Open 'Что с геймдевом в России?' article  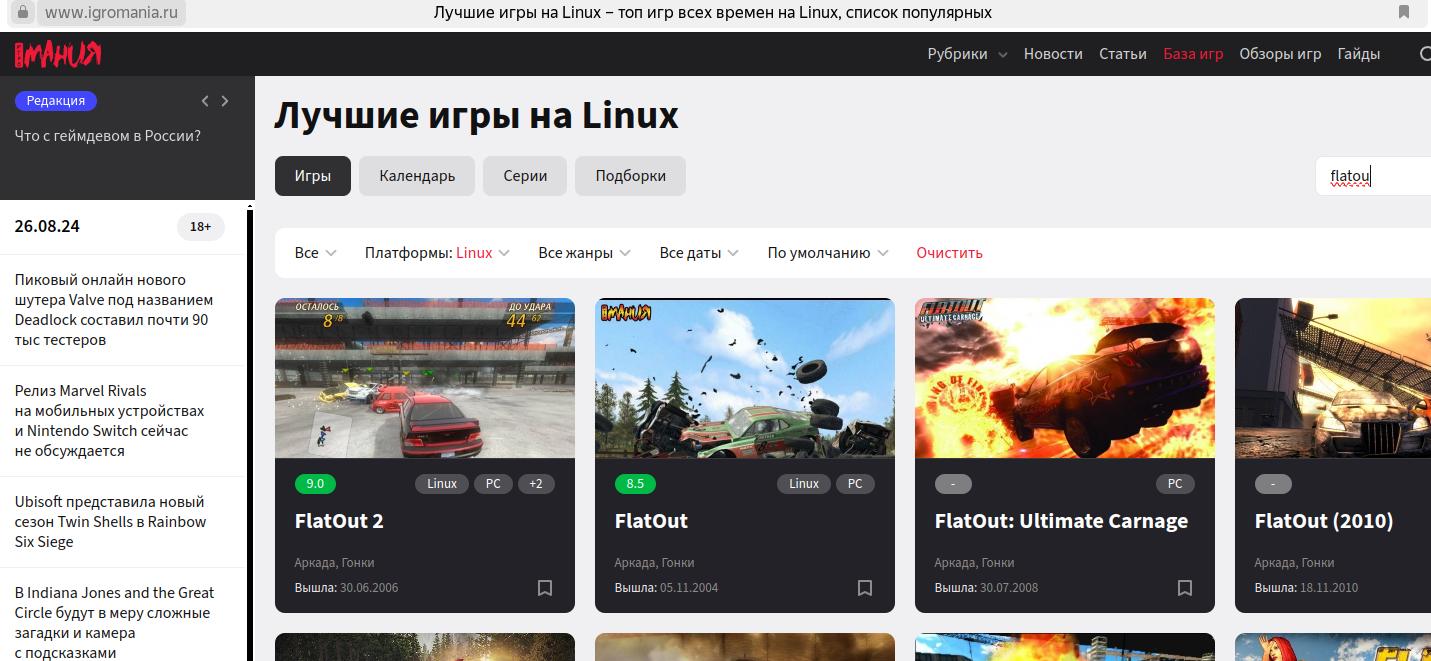(108, 136)
